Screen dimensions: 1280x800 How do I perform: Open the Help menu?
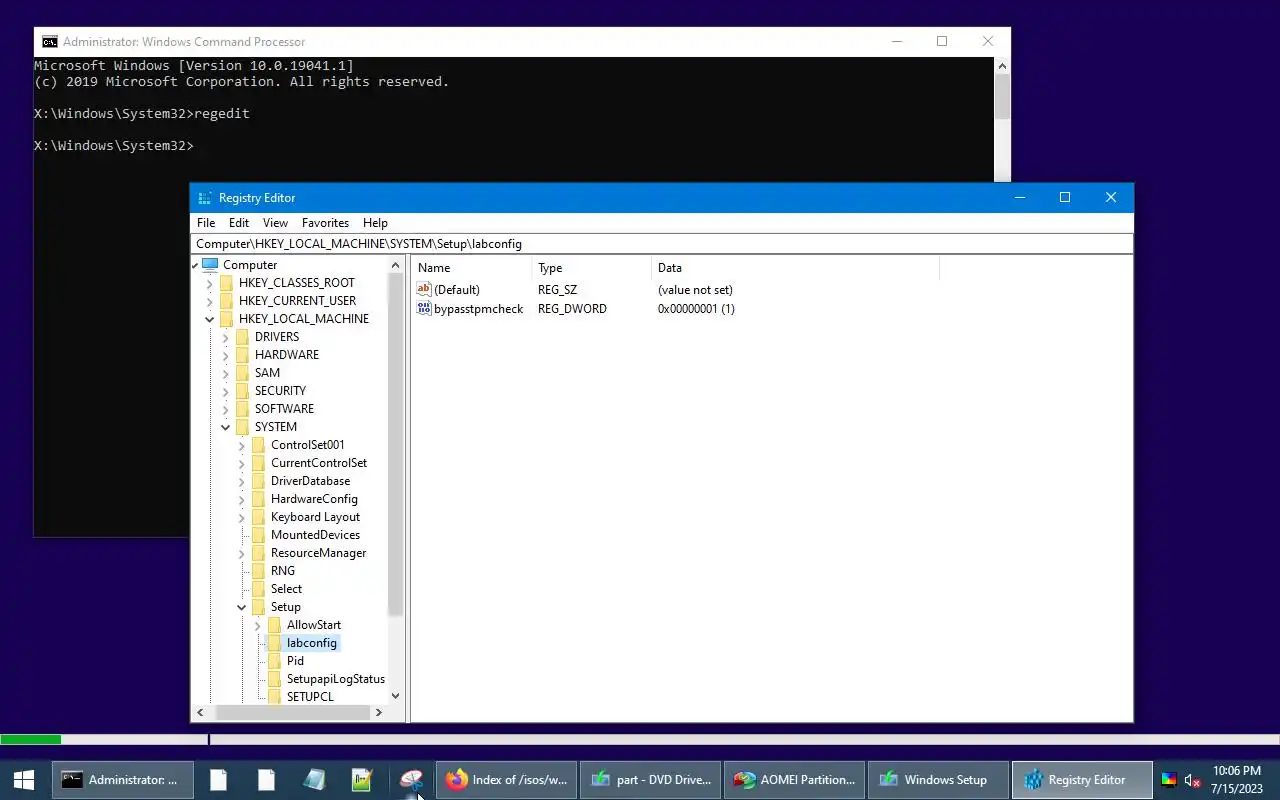point(375,223)
